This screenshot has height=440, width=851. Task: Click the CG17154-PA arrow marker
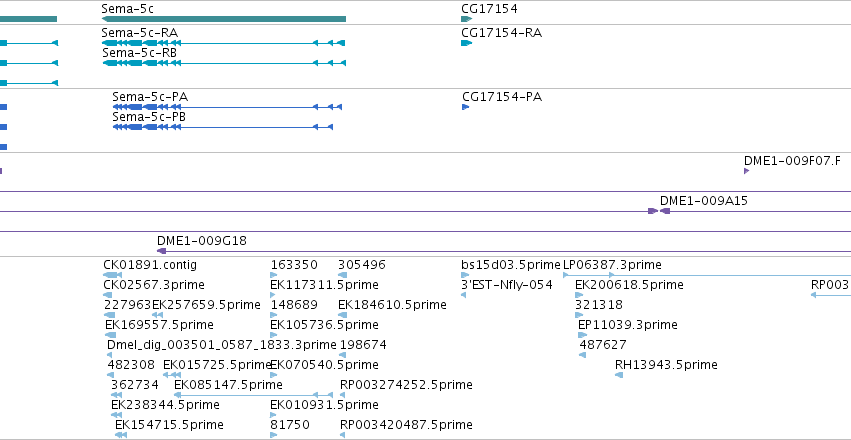coord(465,107)
